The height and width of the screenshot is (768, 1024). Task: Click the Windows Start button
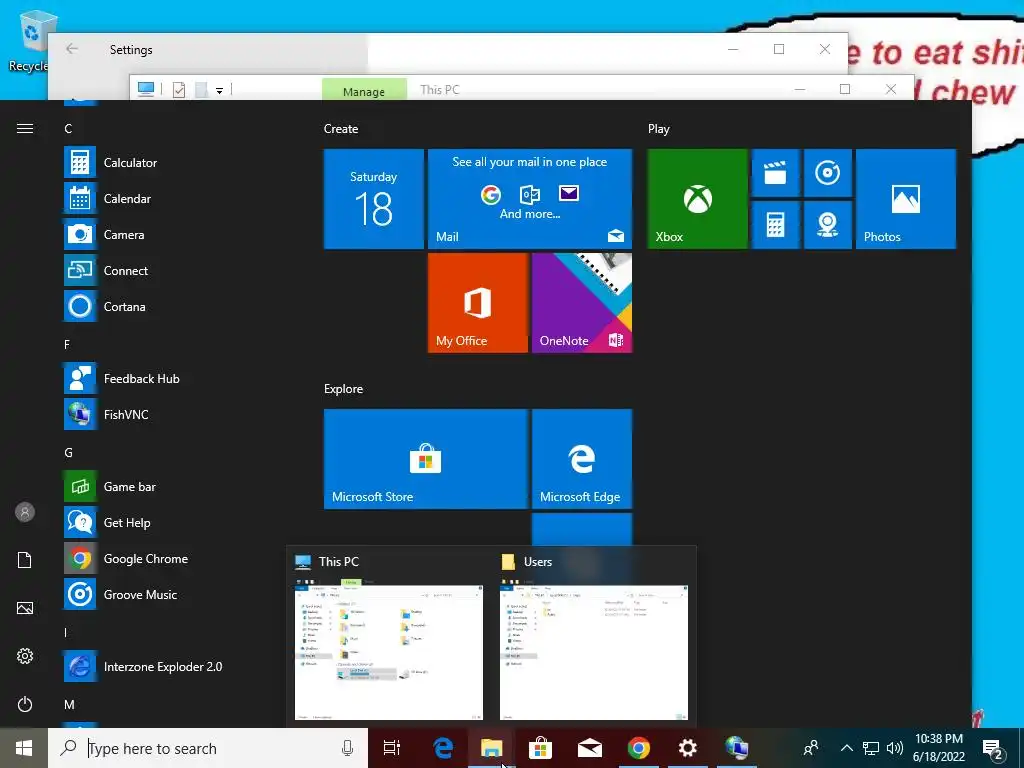(x=24, y=748)
